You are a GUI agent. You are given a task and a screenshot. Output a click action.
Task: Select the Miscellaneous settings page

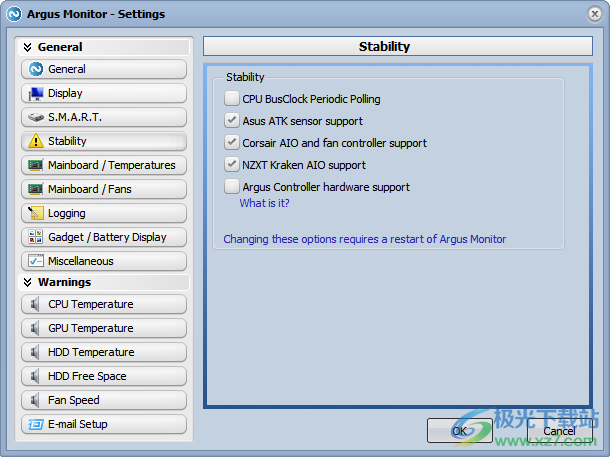pyautogui.click(x=104, y=261)
